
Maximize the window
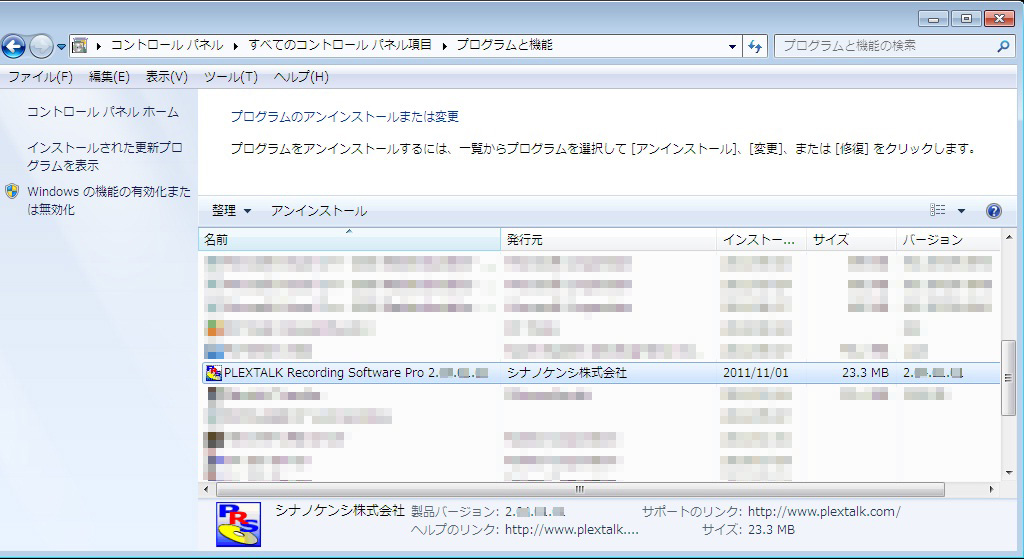click(967, 19)
